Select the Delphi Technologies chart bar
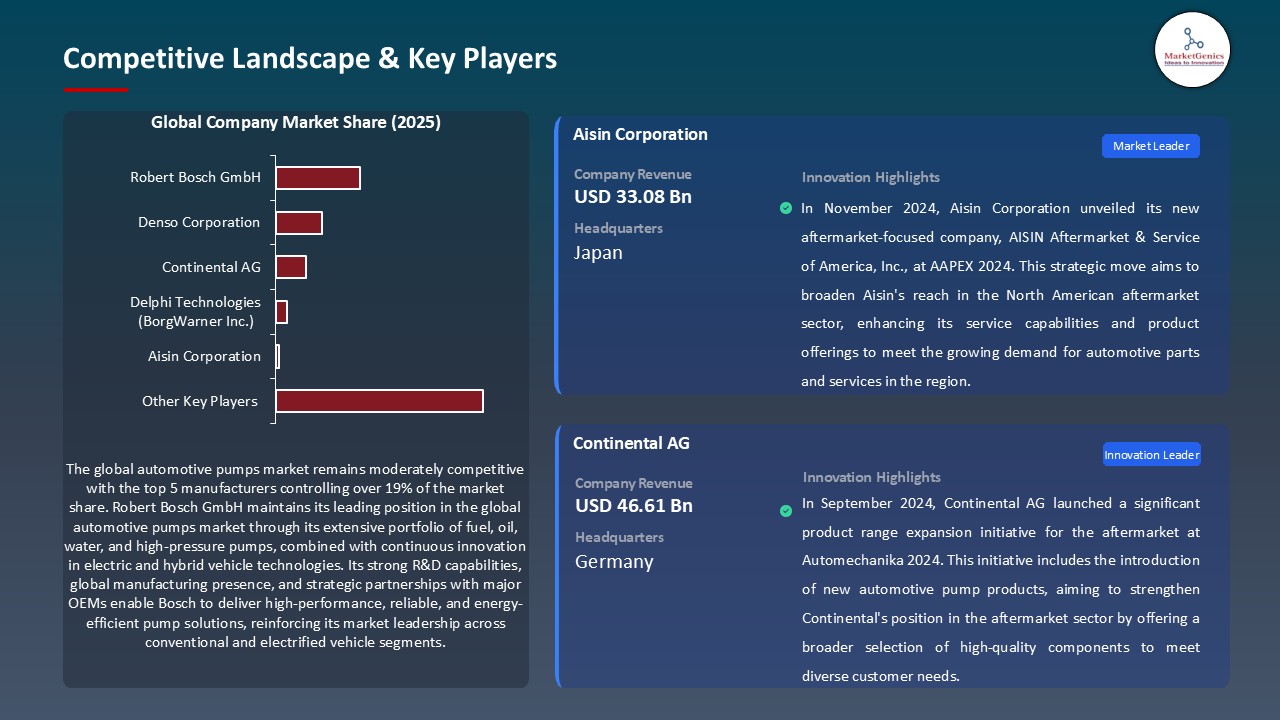This screenshot has width=1280, height=720. click(282, 312)
